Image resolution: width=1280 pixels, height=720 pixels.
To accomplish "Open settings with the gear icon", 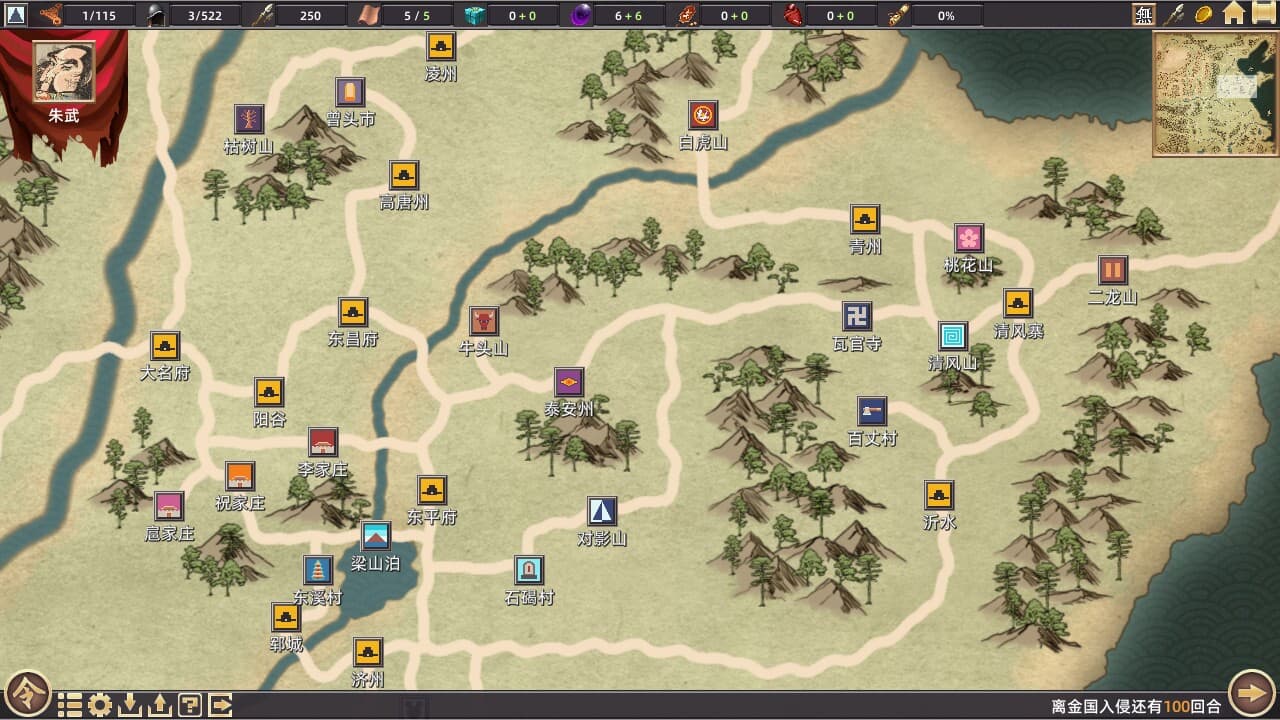I will click(100, 705).
